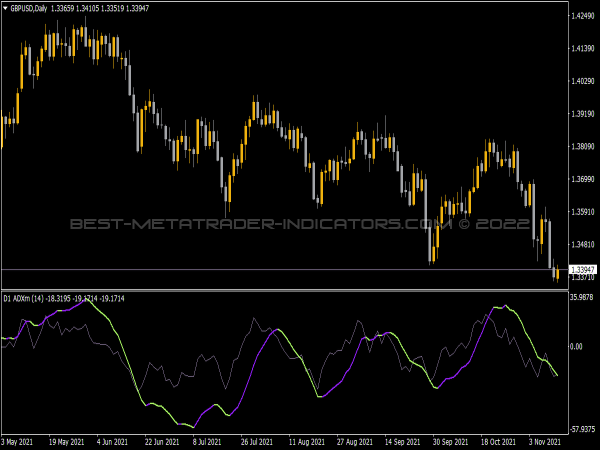Image resolution: width=600 pixels, height=450 pixels.
Task: Select the price scale value 1.39190
Action: tap(582, 114)
